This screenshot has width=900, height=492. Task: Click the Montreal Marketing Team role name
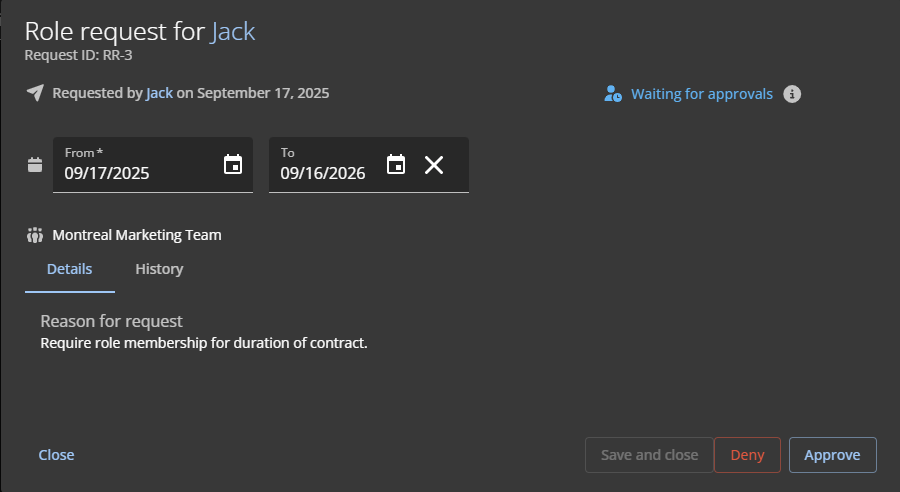point(137,236)
